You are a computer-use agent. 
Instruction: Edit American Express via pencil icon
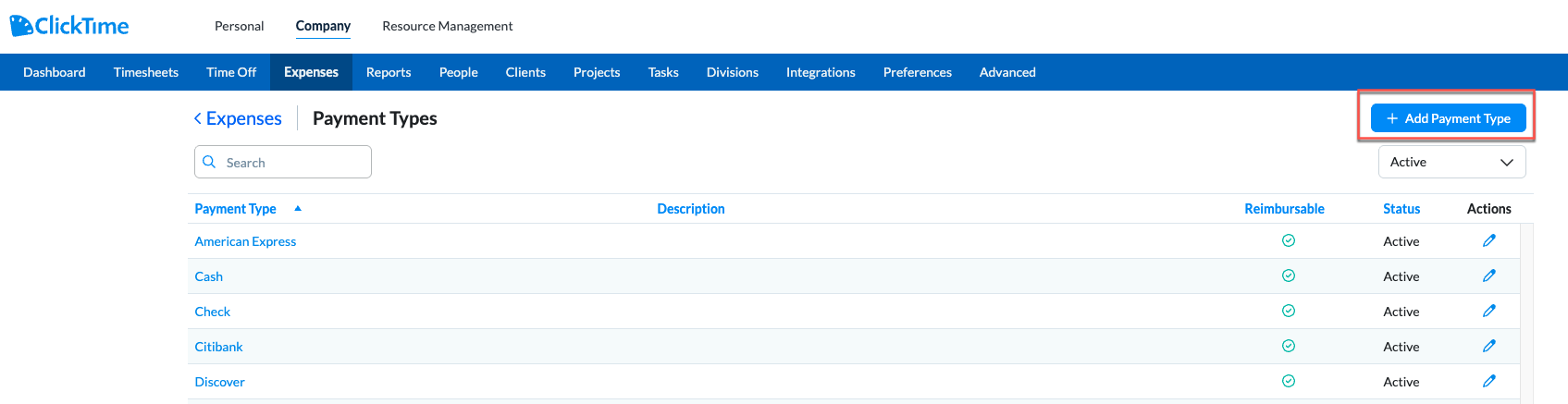(1488, 240)
